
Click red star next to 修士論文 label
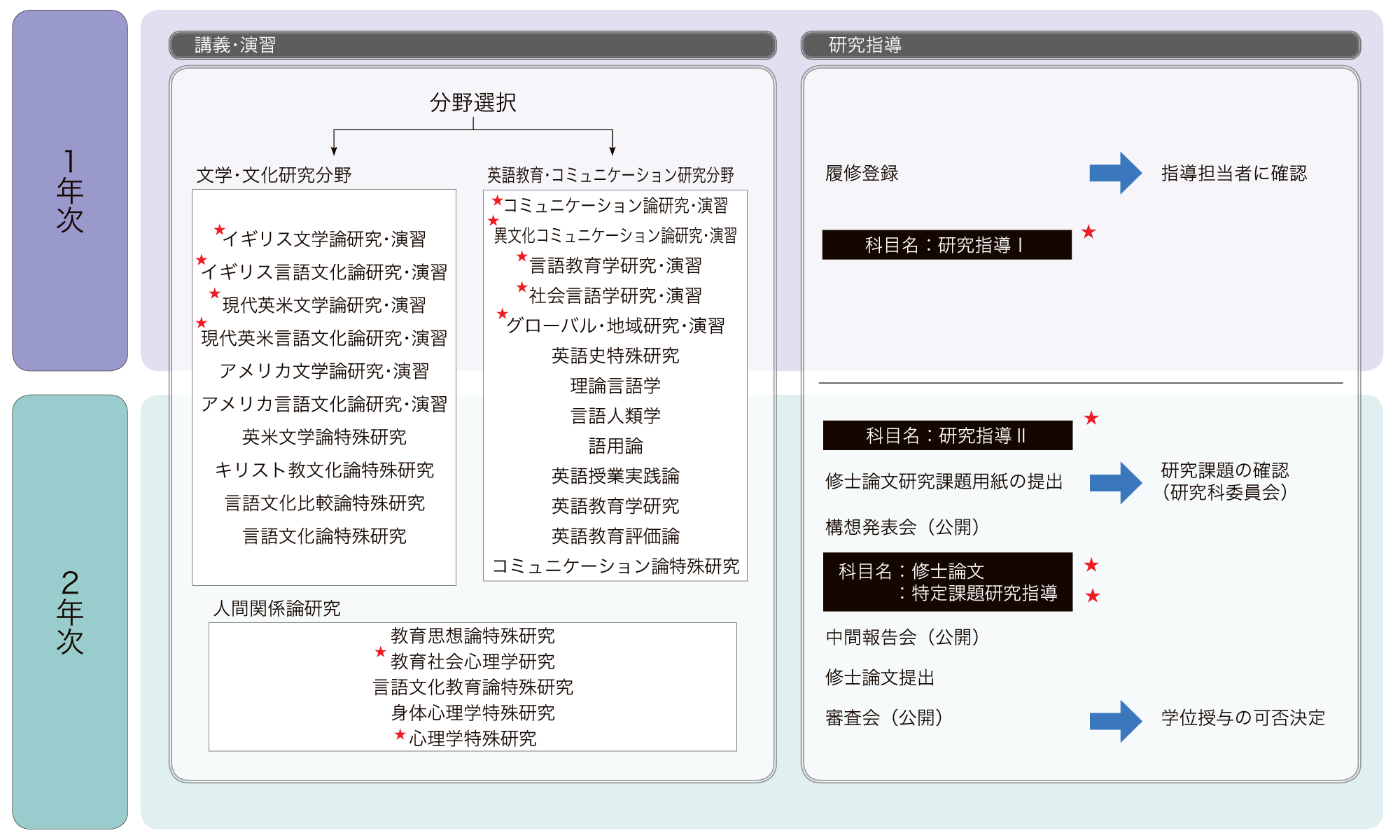pyautogui.click(x=1091, y=565)
